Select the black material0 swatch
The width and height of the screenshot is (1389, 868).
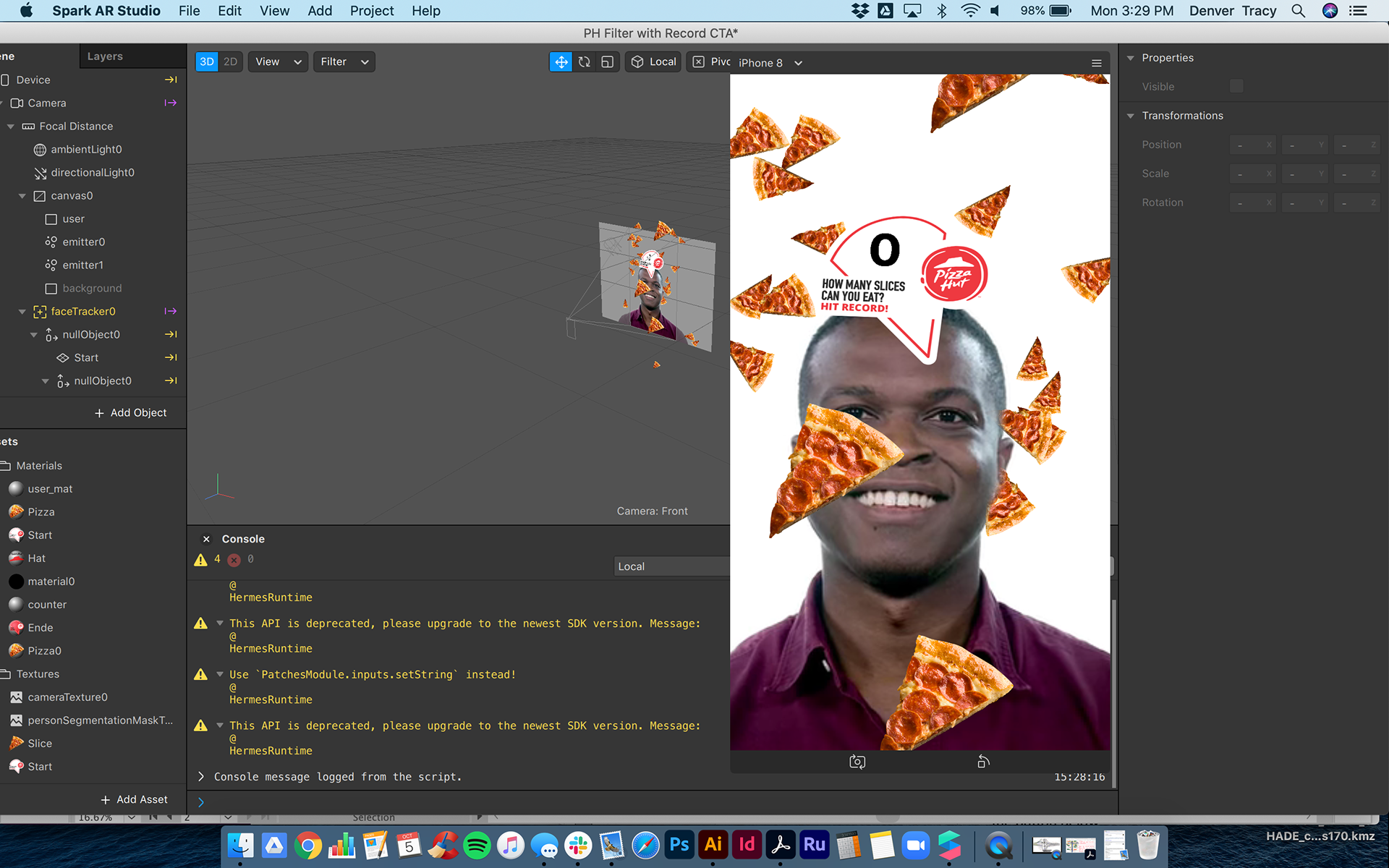point(16,582)
